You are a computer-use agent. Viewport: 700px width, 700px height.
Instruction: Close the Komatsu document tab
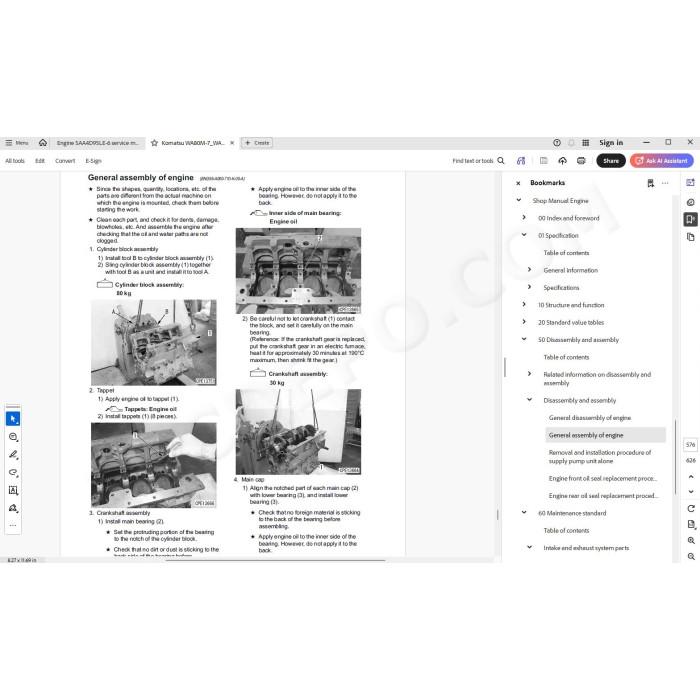[x=232, y=143]
